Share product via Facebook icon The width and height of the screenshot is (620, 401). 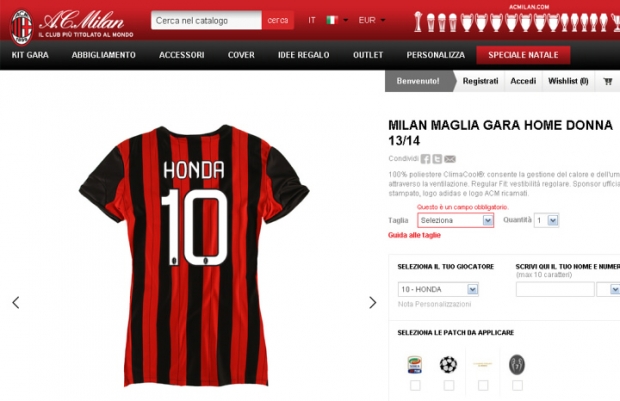coord(425,159)
